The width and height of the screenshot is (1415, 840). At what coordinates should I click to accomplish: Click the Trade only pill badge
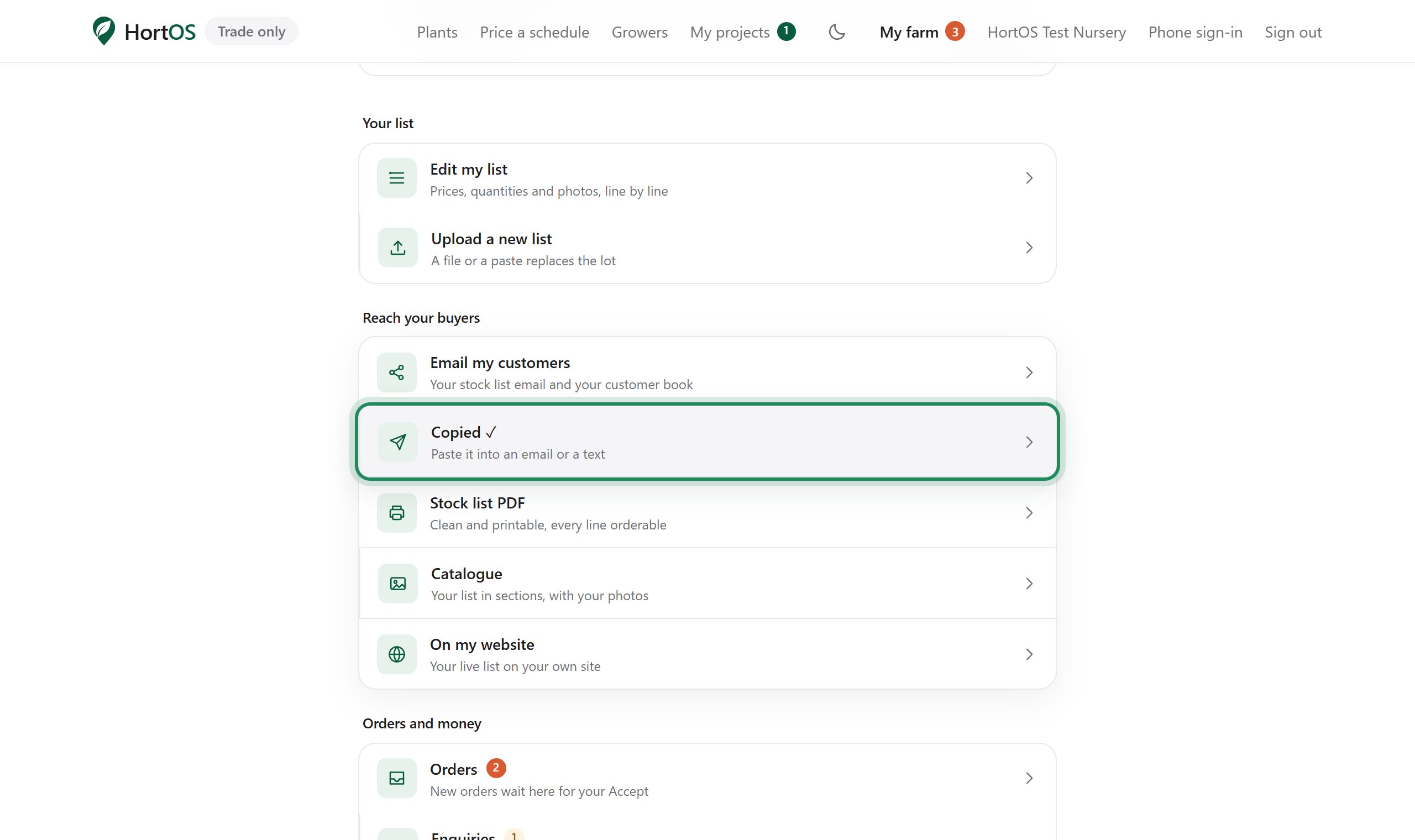tap(251, 31)
